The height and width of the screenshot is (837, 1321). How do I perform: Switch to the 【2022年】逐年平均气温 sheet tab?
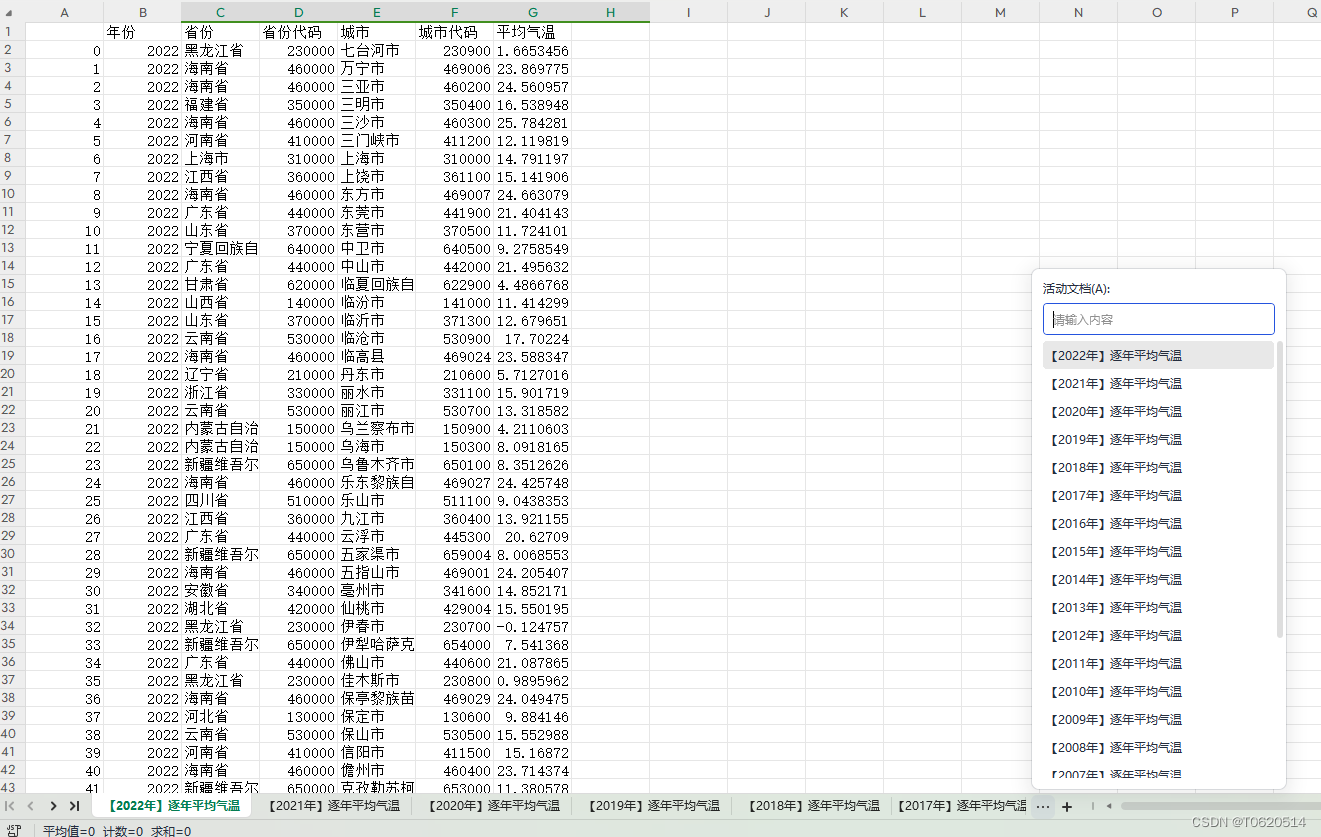pos(172,806)
